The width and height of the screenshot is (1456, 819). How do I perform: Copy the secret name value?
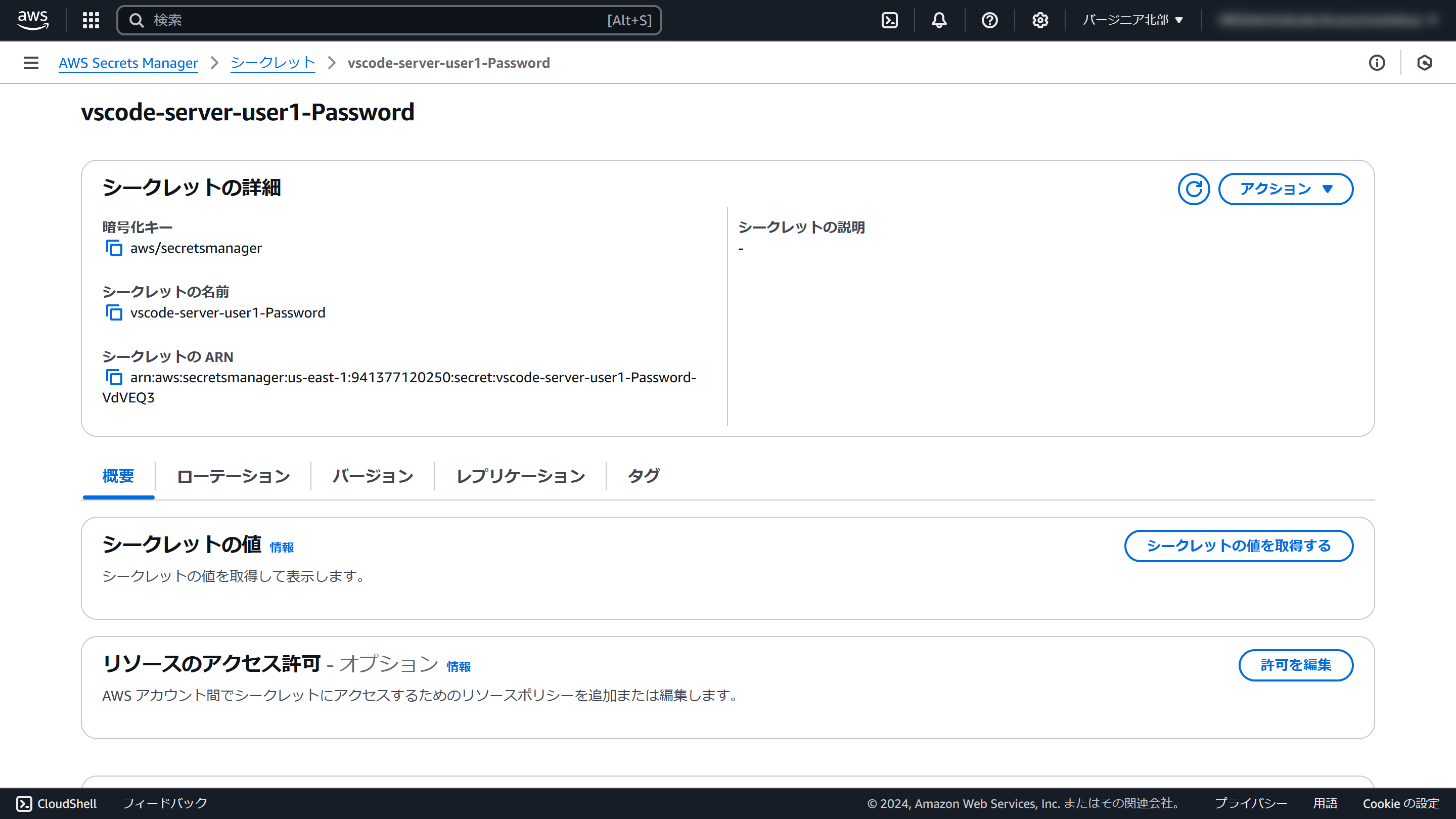coord(114,312)
